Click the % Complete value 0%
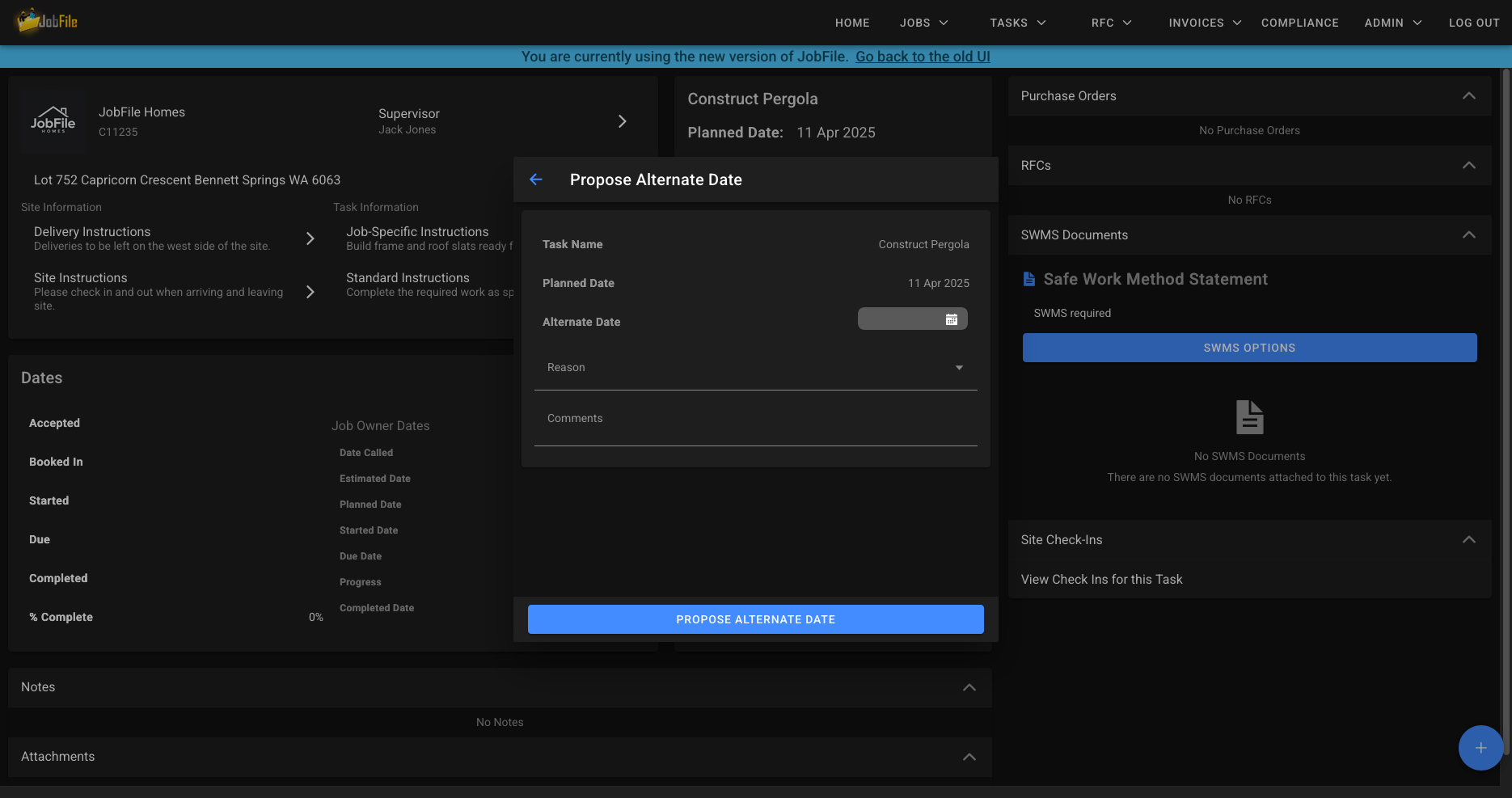This screenshot has height=798, width=1512. [x=316, y=617]
